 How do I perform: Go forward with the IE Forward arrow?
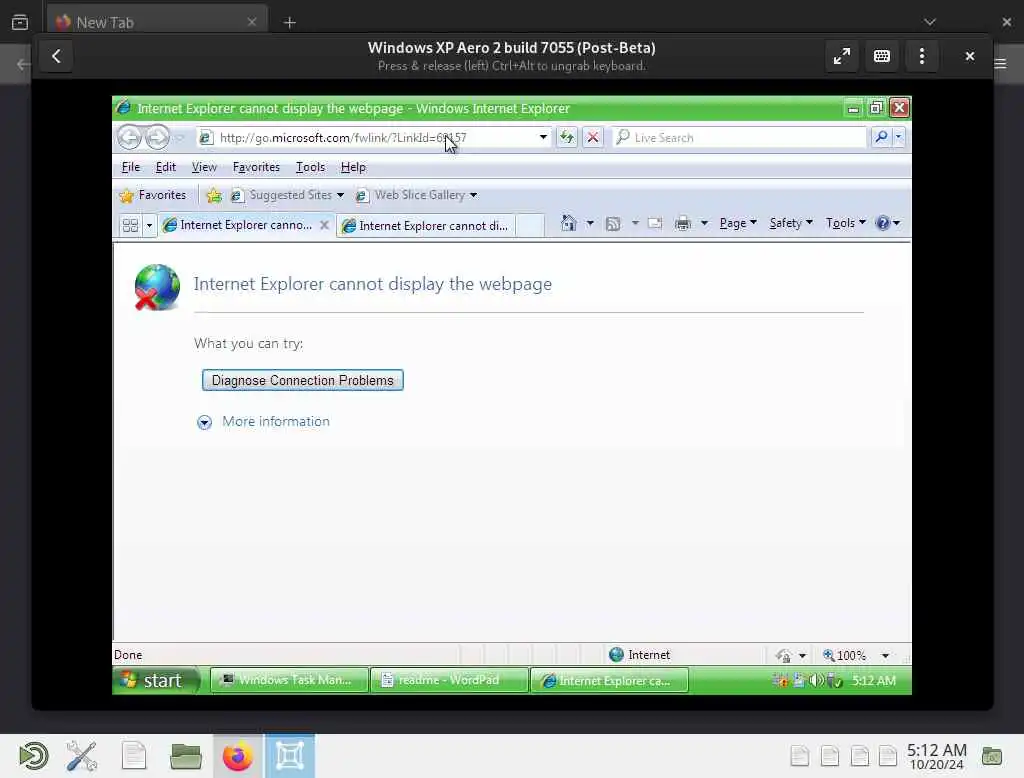click(157, 138)
